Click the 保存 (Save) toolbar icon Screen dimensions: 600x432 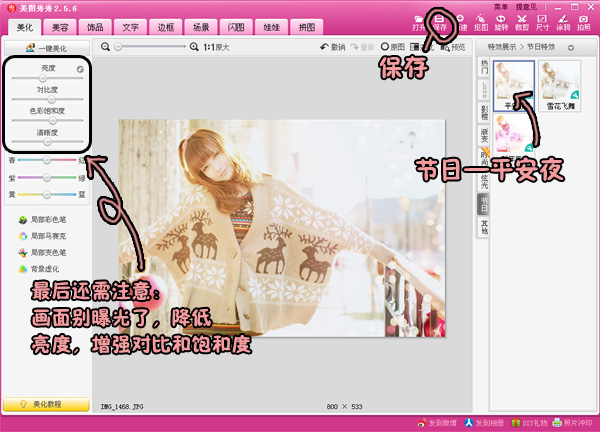(x=440, y=22)
